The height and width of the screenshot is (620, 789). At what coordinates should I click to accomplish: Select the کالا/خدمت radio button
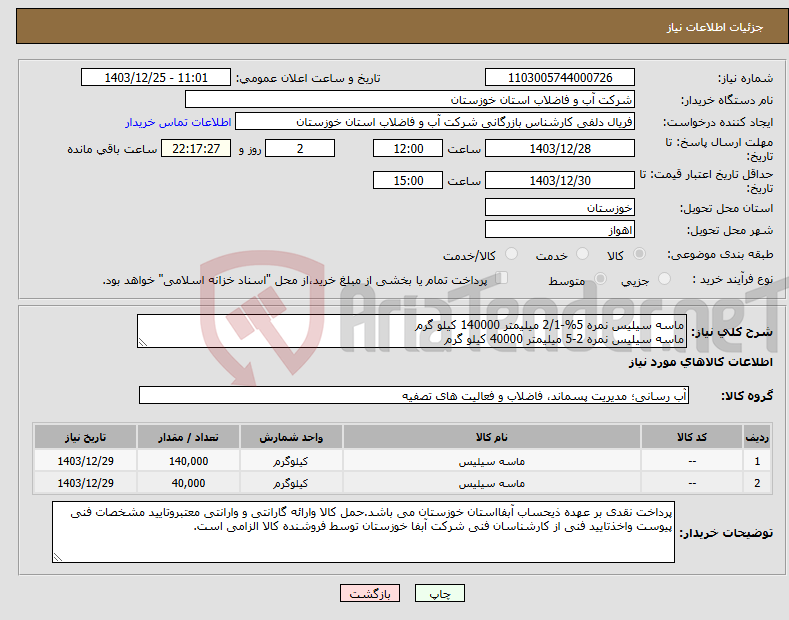[511, 254]
